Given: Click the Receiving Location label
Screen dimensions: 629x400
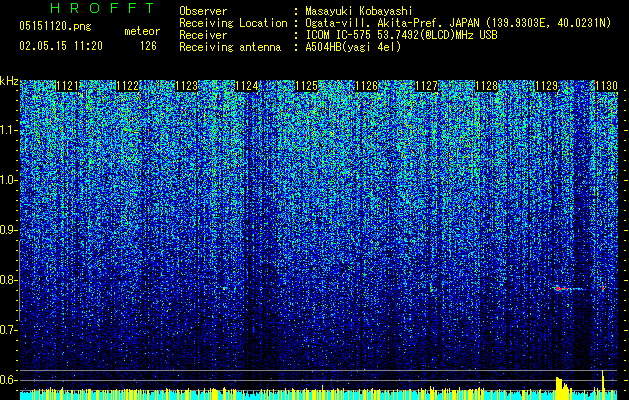Looking at the screenshot, I should coord(233,23).
